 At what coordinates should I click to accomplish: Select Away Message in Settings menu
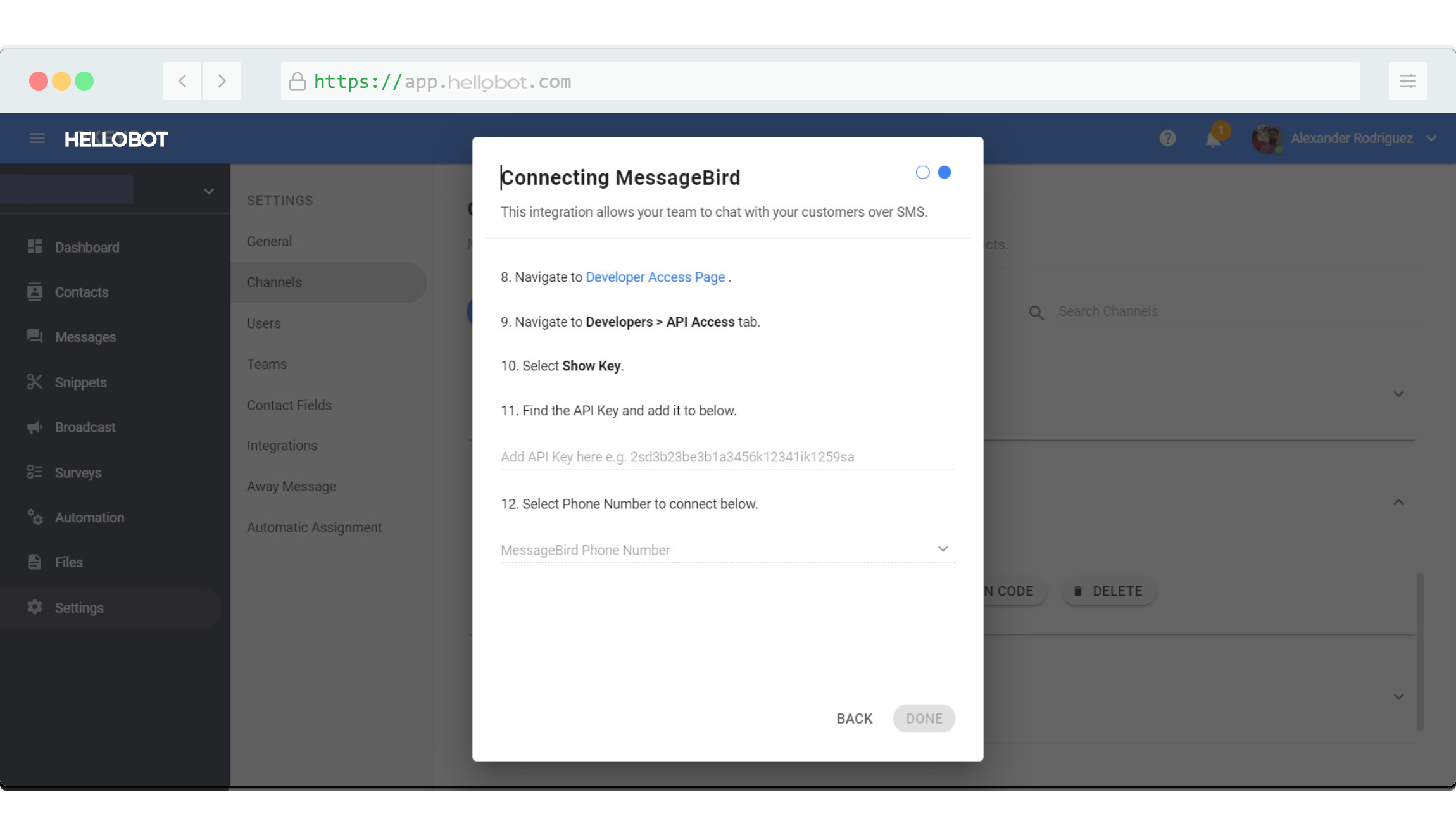tap(291, 487)
